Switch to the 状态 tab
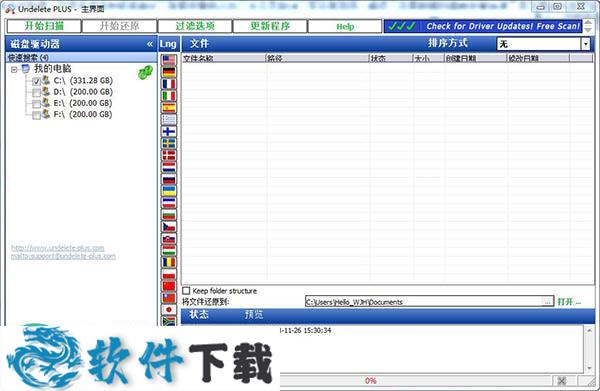Image resolution: width=600 pixels, height=391 pixels. pos(199,314)
